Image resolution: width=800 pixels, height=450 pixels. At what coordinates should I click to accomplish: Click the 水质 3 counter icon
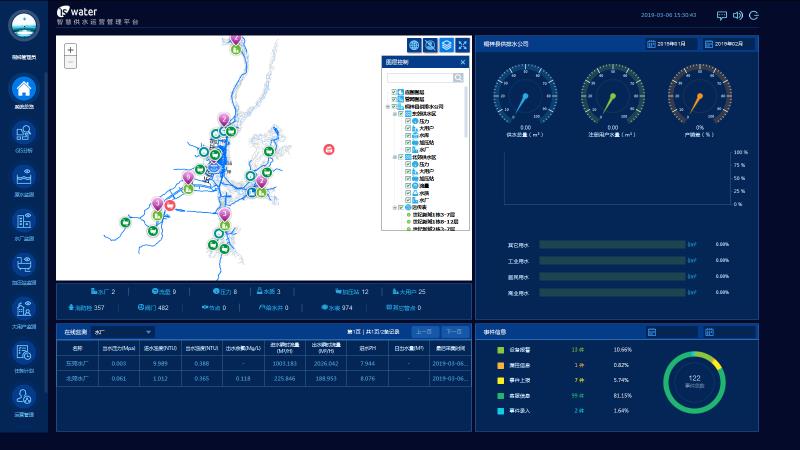[259, 291]
